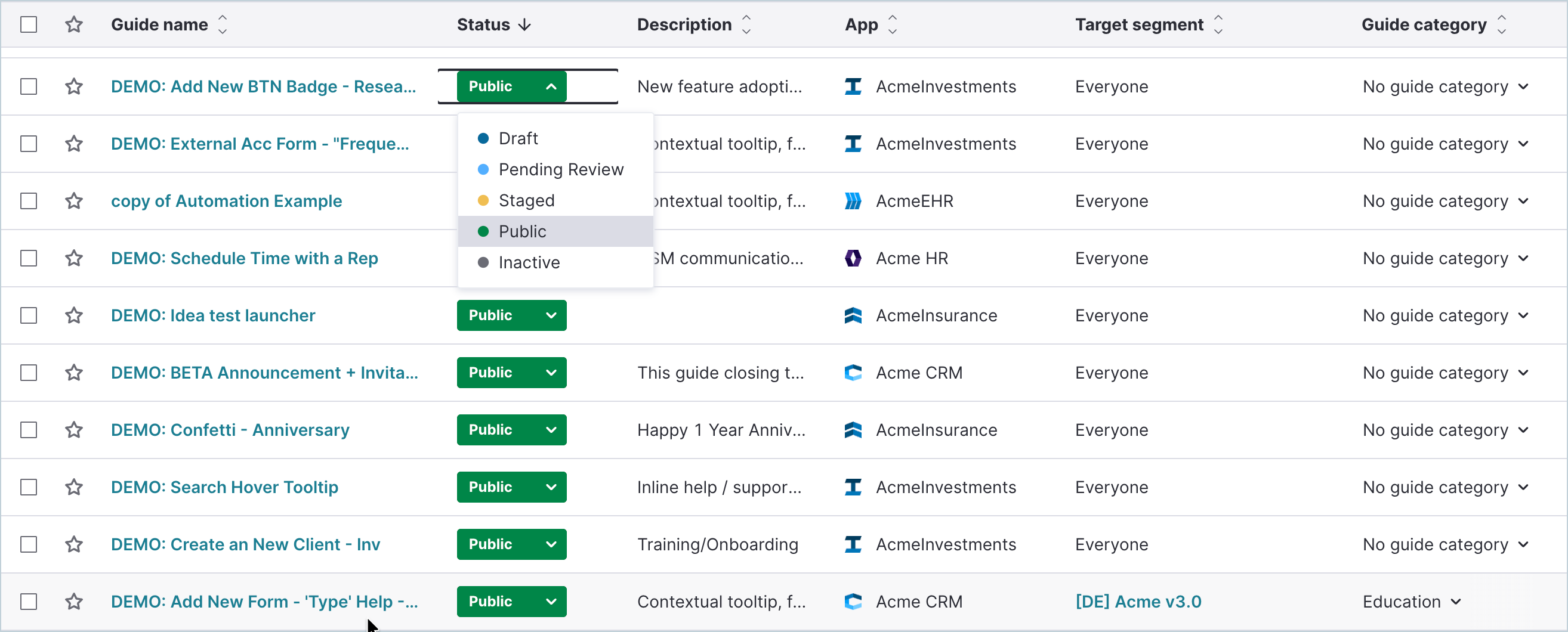Collapse the open Public status dropdown
The height and width of the screenshot is (632, 1568).
click(511, 86)
